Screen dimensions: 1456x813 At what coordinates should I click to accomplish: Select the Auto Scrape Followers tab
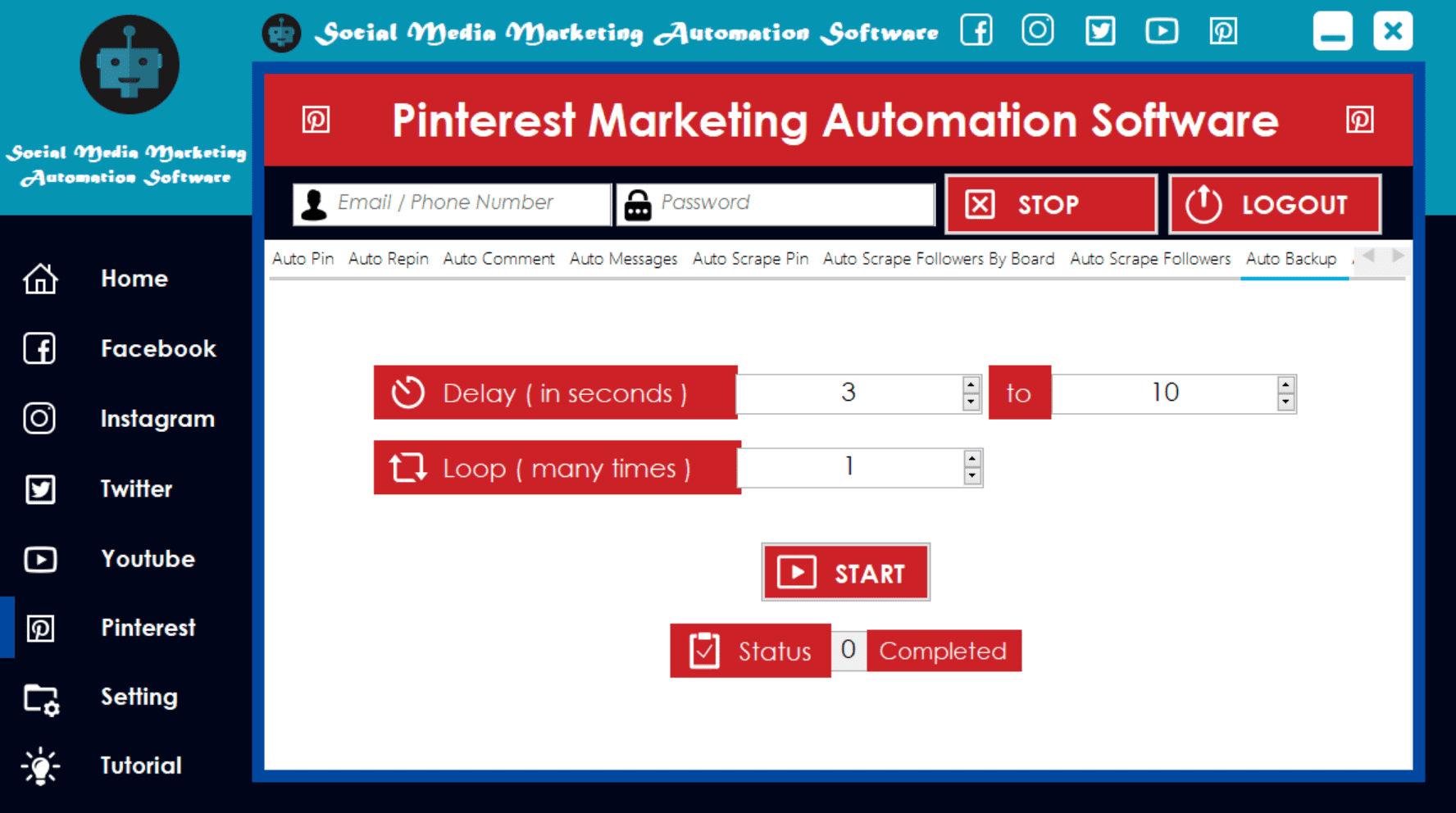1150,259
